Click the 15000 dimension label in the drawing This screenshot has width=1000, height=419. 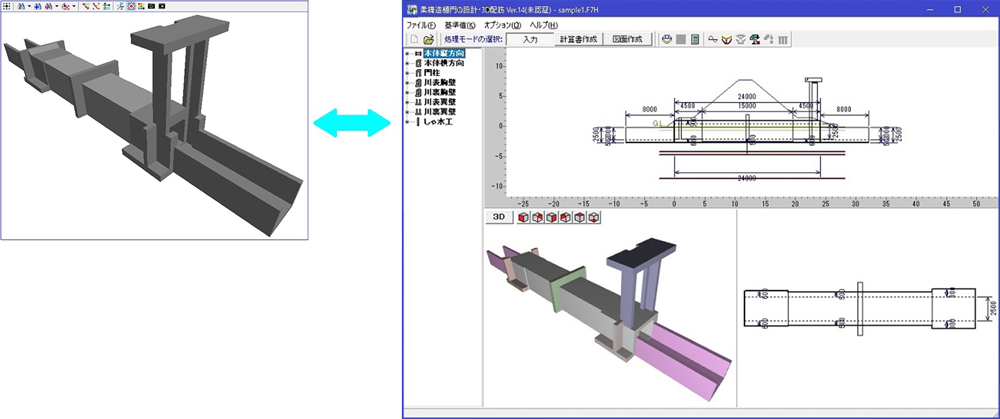[x=747, y=105]
